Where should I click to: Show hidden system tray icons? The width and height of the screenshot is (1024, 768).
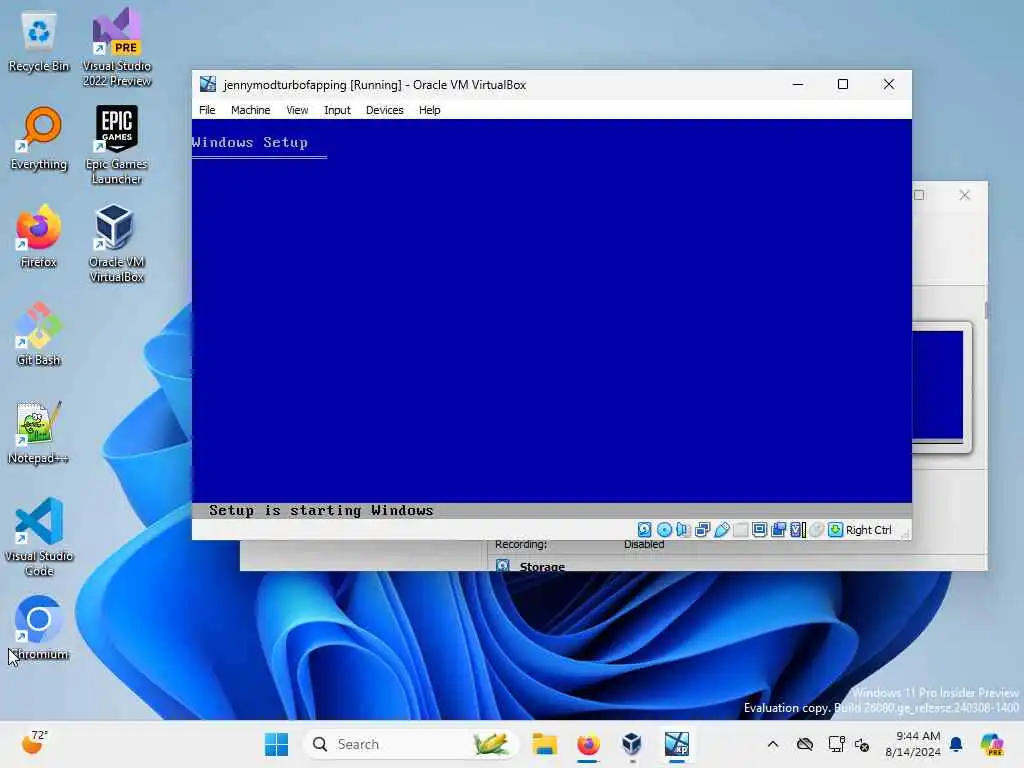pos(773,744)
